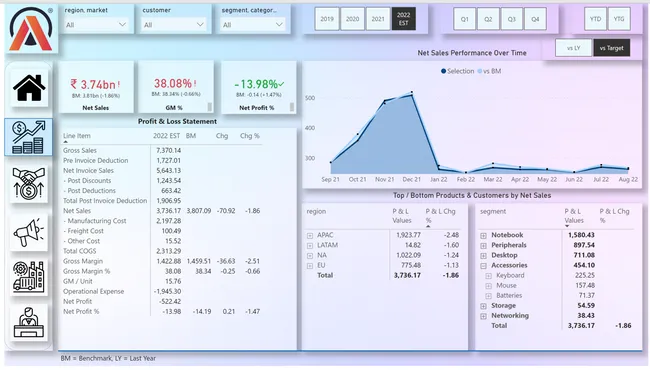Select the Gross Margin % line item
650x370 pixels.
[87, 271]
